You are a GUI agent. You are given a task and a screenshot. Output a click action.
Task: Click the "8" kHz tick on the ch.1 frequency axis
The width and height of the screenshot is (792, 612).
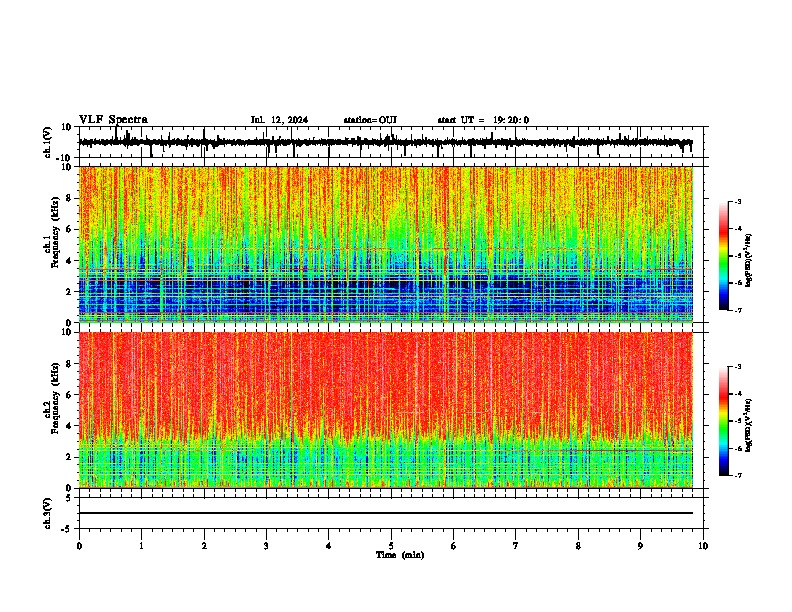69,198
